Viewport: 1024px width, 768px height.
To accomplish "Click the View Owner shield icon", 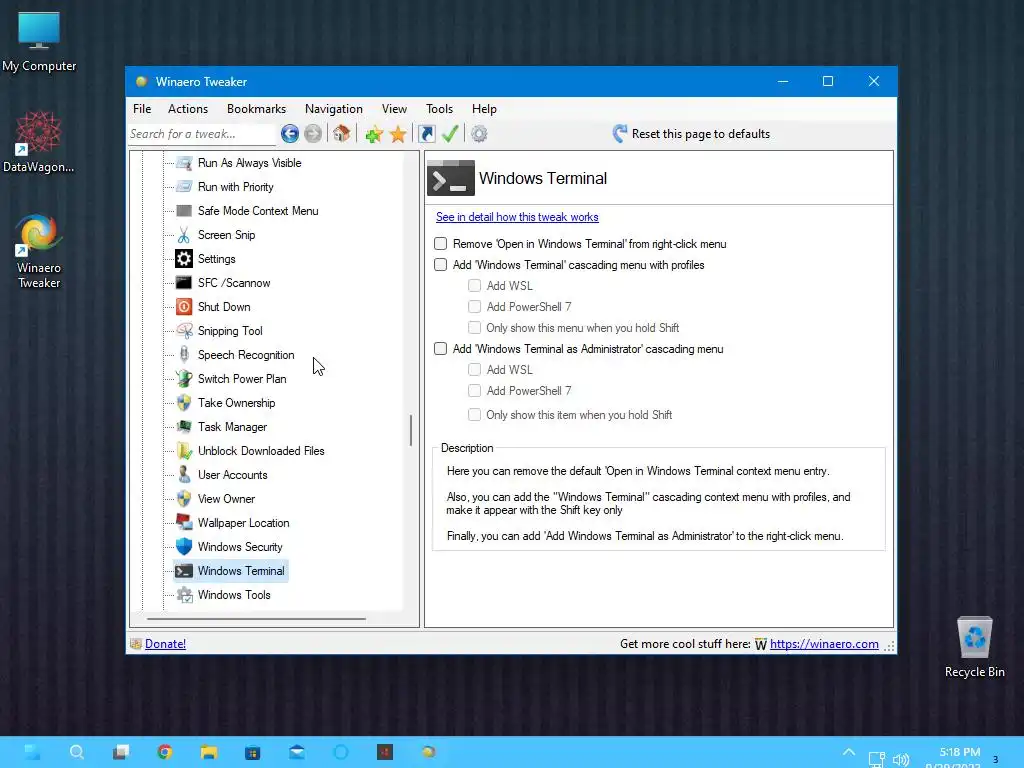I will click(184, 499).
